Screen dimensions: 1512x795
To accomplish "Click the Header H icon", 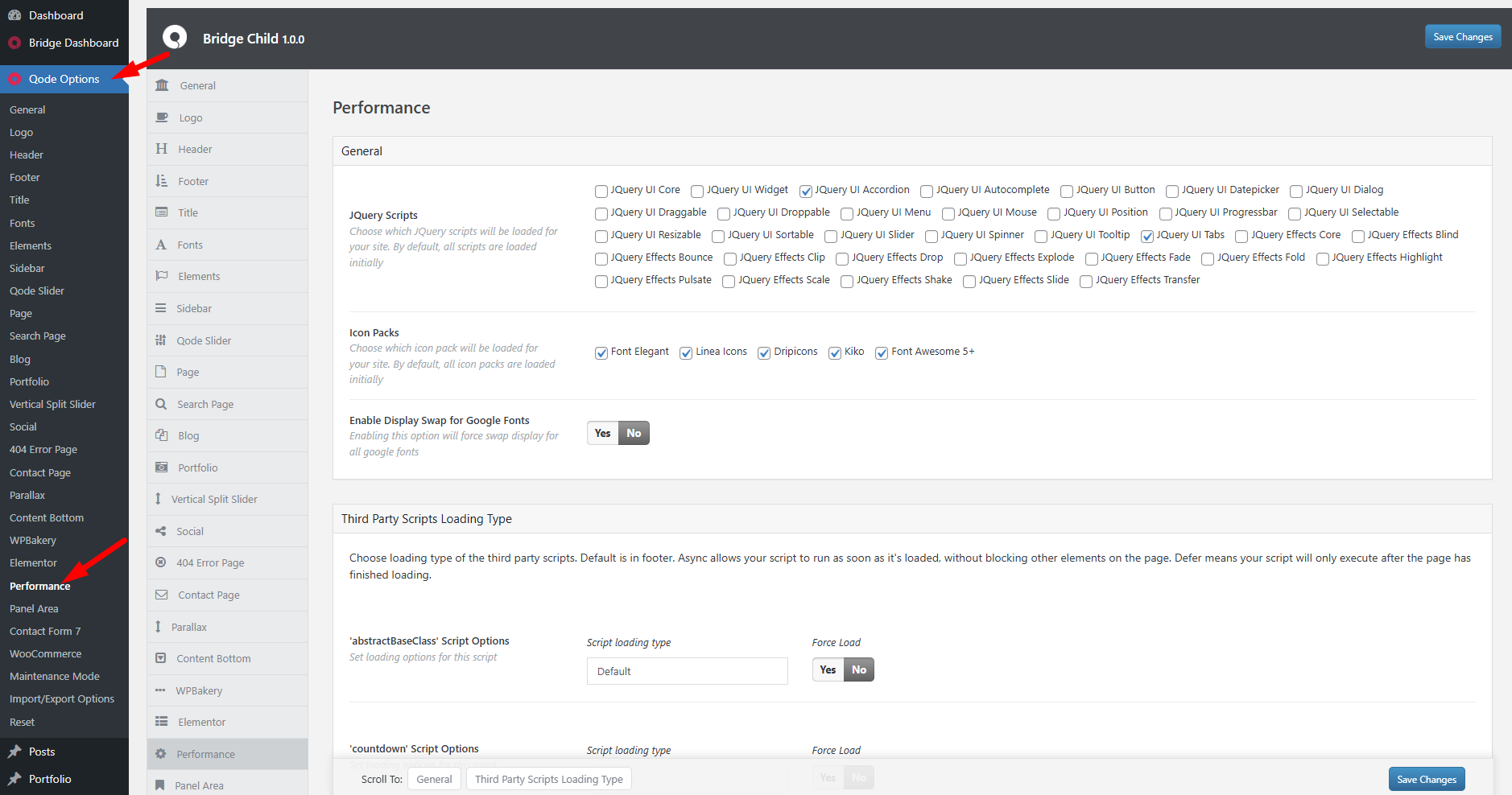I will point(162,149).
